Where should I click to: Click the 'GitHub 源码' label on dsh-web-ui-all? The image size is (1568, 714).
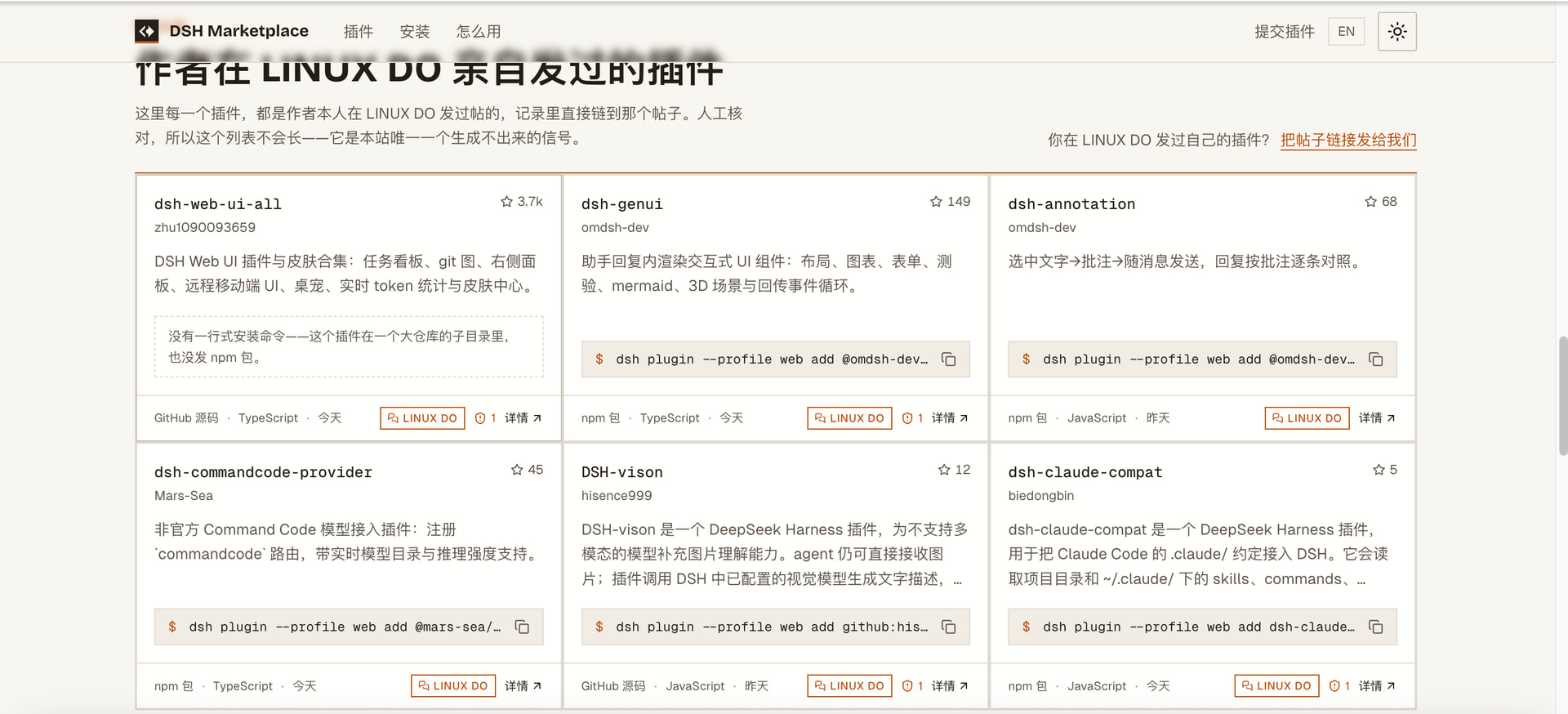click(x=186, y=417)
